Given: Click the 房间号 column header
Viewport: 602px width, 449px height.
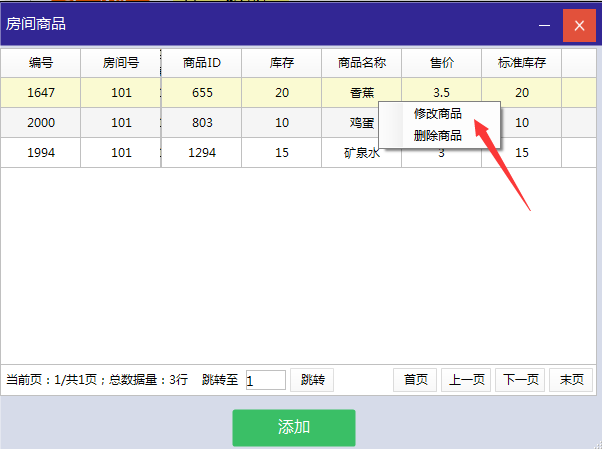Looking at the screenshot, I should pos(121,63).
